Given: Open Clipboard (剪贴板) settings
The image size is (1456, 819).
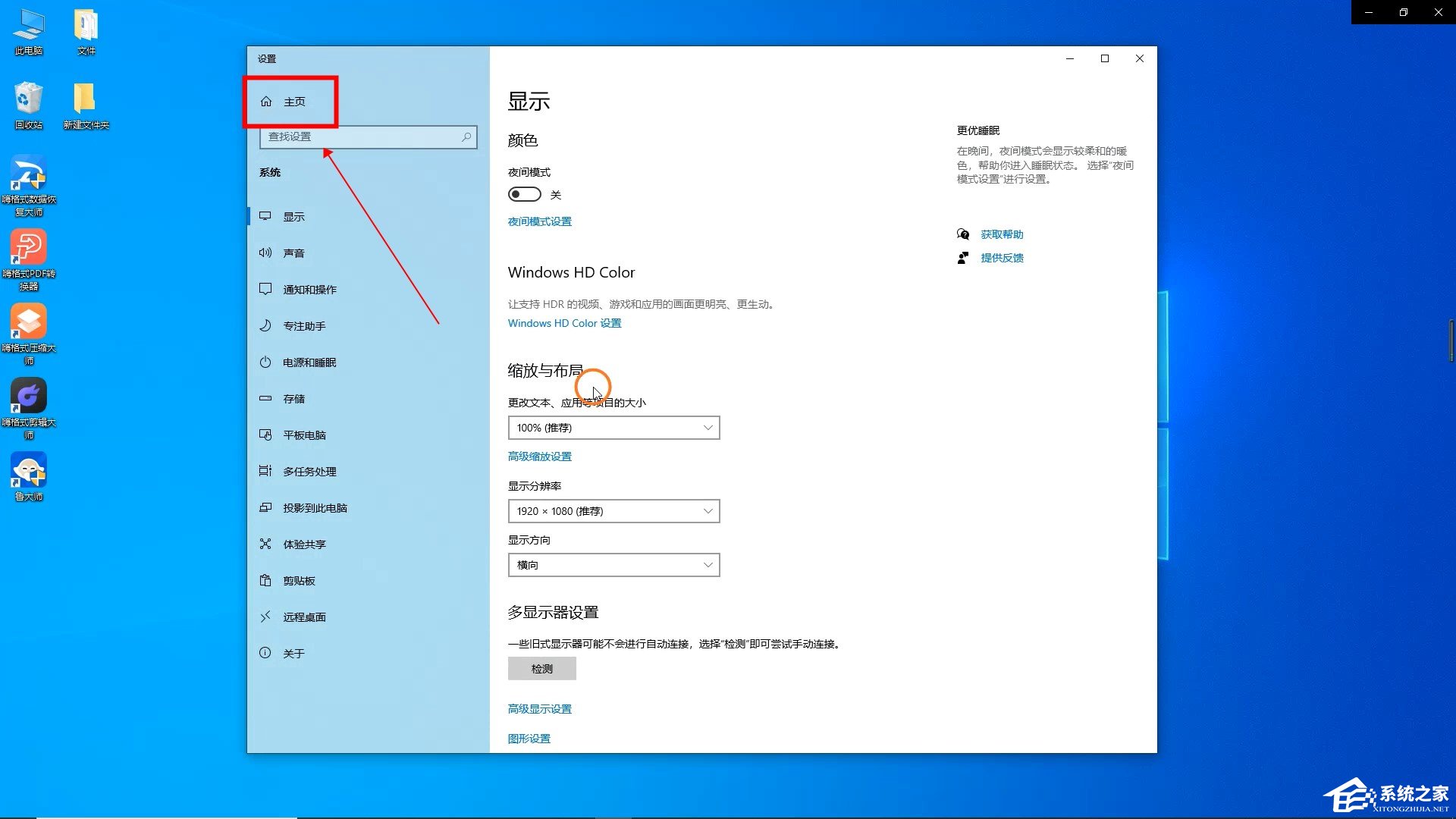Looking at the screenshot, I should 299,581.
